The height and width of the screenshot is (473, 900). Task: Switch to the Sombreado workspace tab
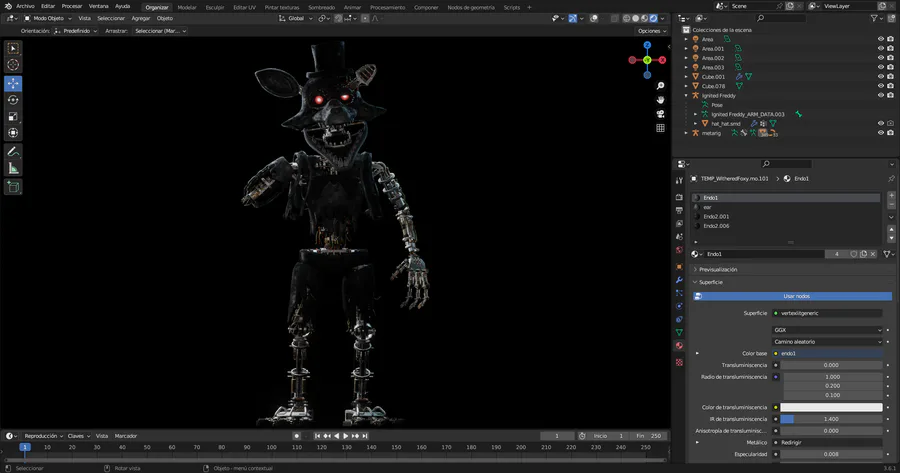(x=321, y=7)
